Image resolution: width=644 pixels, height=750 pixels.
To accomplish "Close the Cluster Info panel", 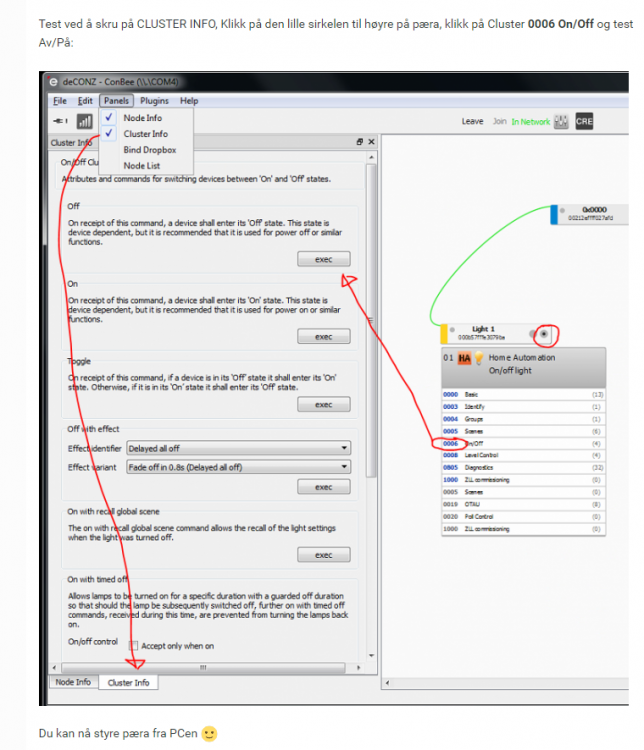I will [371, 143].
